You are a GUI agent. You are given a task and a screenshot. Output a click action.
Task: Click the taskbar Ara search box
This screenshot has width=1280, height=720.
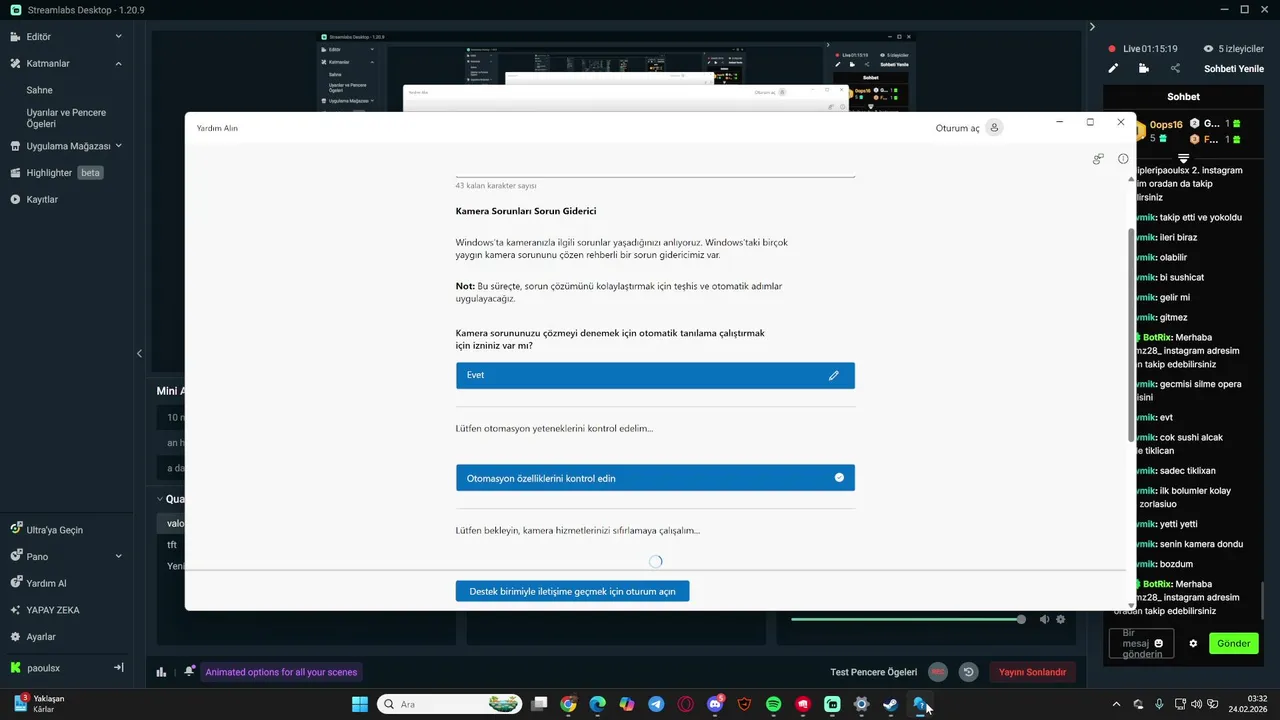pyautogui.click(x=449, y=704)
